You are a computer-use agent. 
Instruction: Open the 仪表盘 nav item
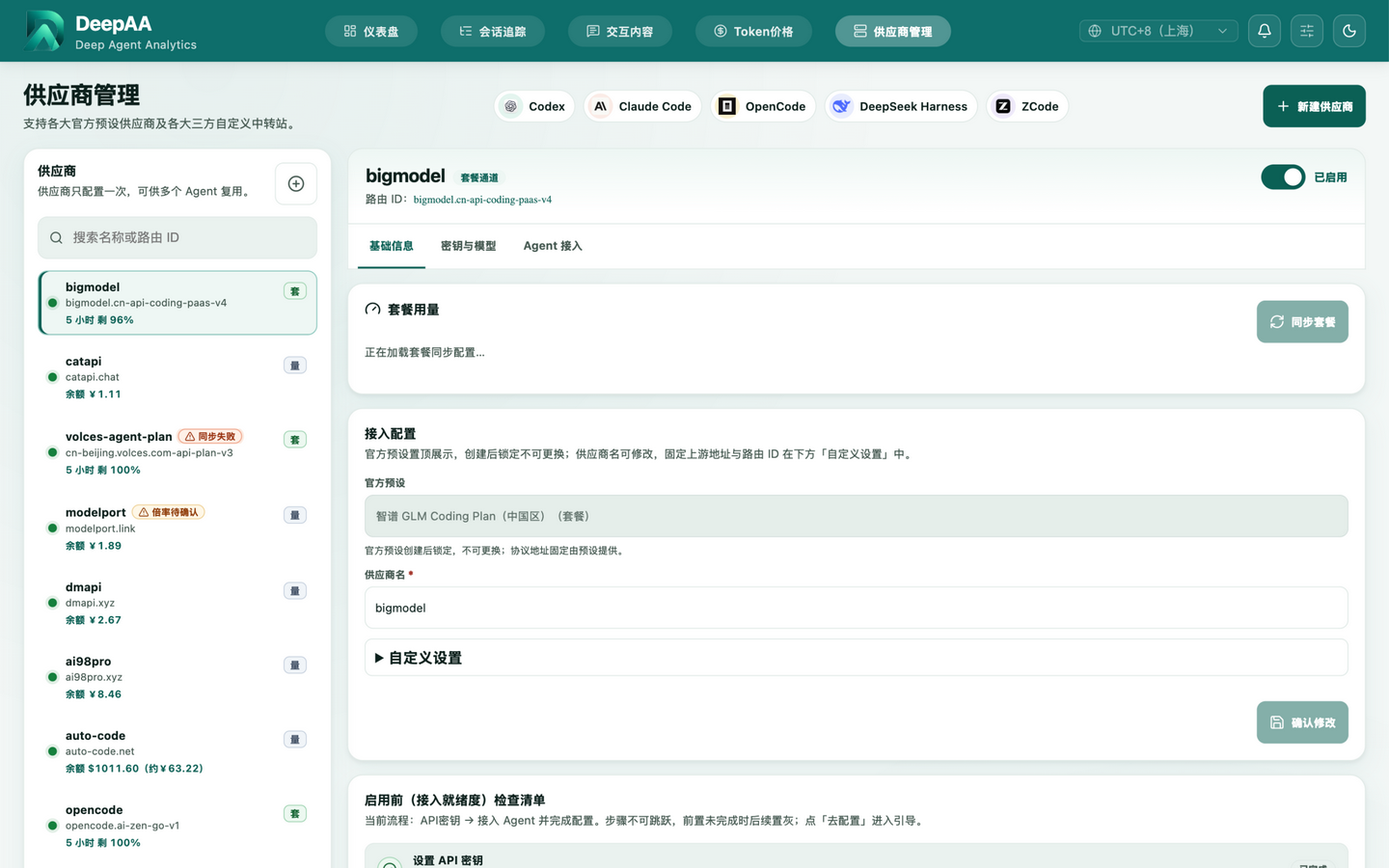click(371, 31)
